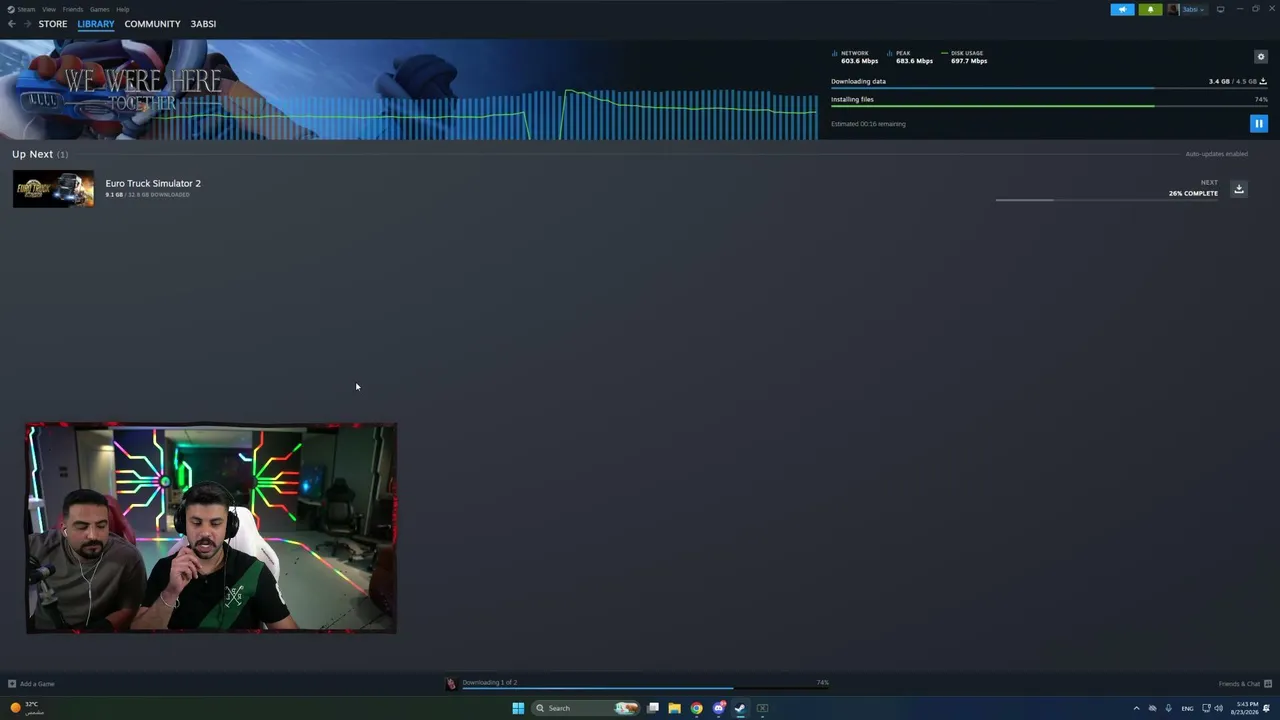Show hidden system tray icons
Viewport: 1280px width, 720px height.
pyautogui.click(x=1136, y=708)
